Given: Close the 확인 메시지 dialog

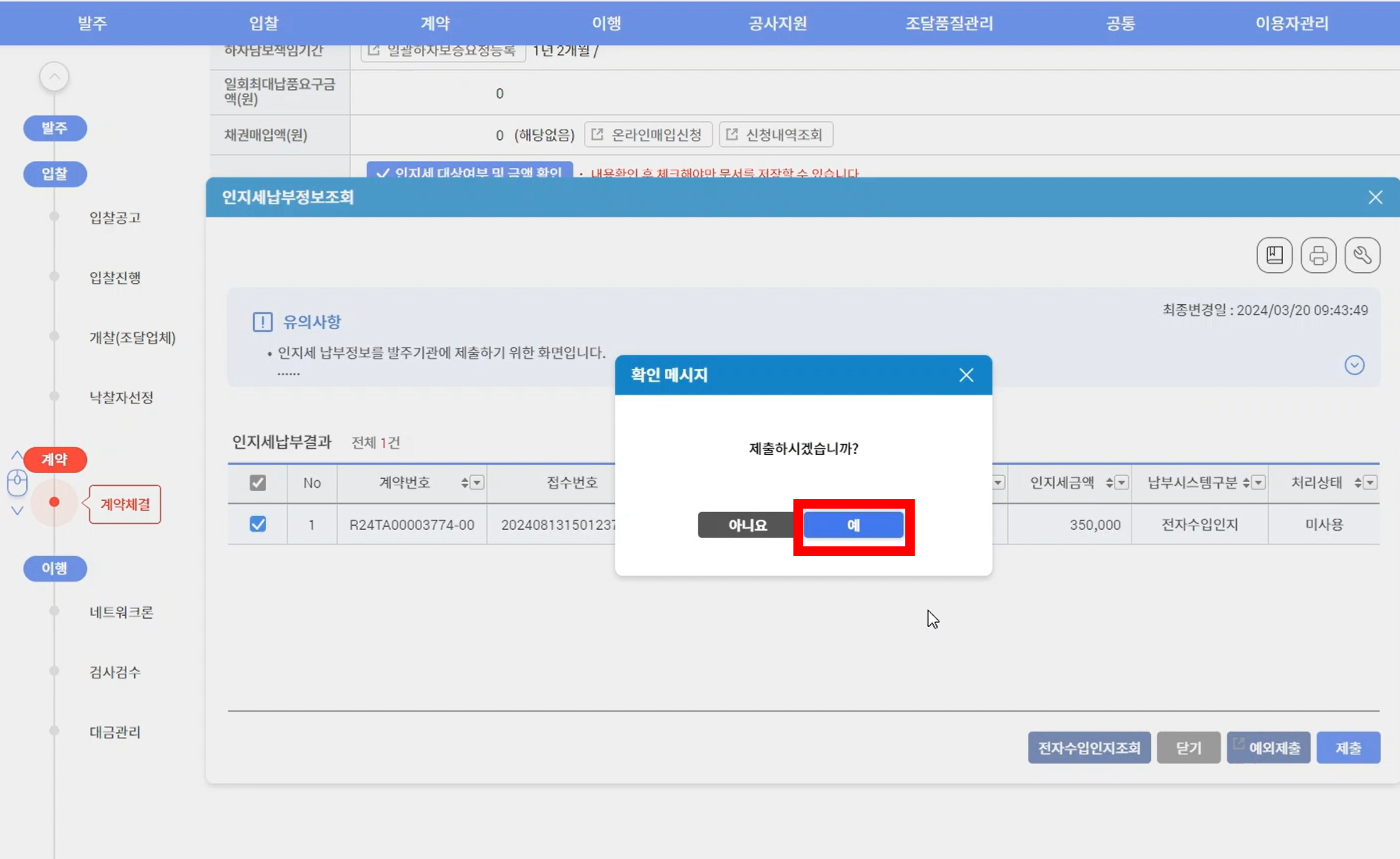Looking at the screenshot, I should (x=966, y=375).
